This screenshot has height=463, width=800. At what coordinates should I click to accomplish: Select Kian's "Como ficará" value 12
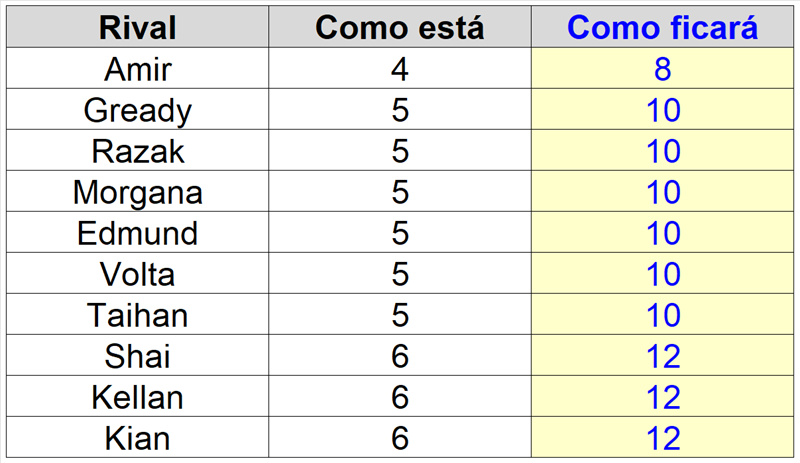662,438
